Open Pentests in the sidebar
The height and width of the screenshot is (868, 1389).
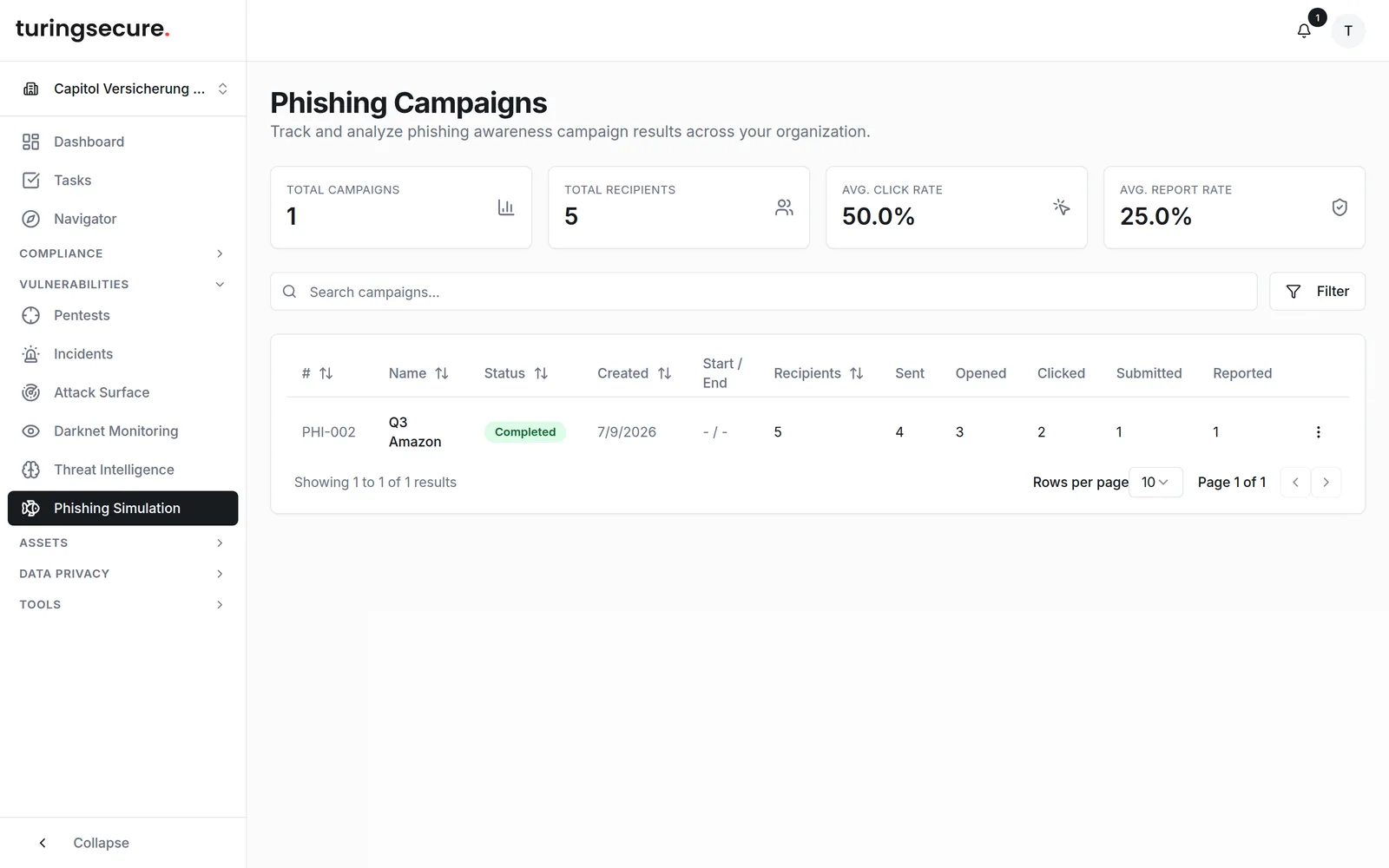[x=123, y=315]
